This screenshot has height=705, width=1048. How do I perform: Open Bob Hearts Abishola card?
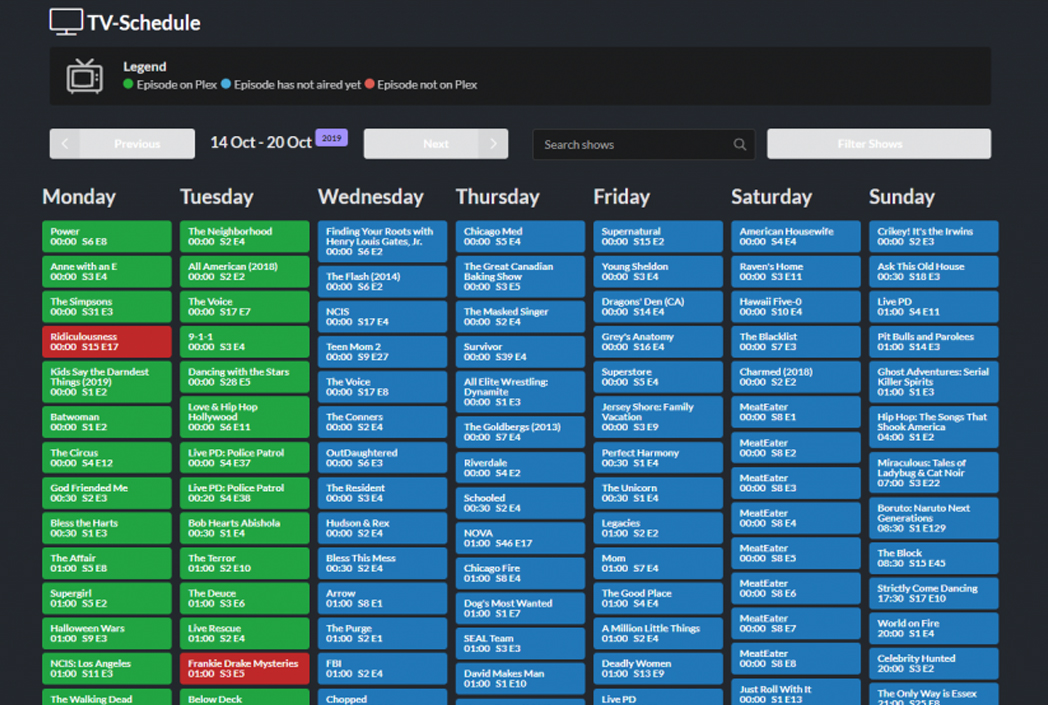point(245,528)
